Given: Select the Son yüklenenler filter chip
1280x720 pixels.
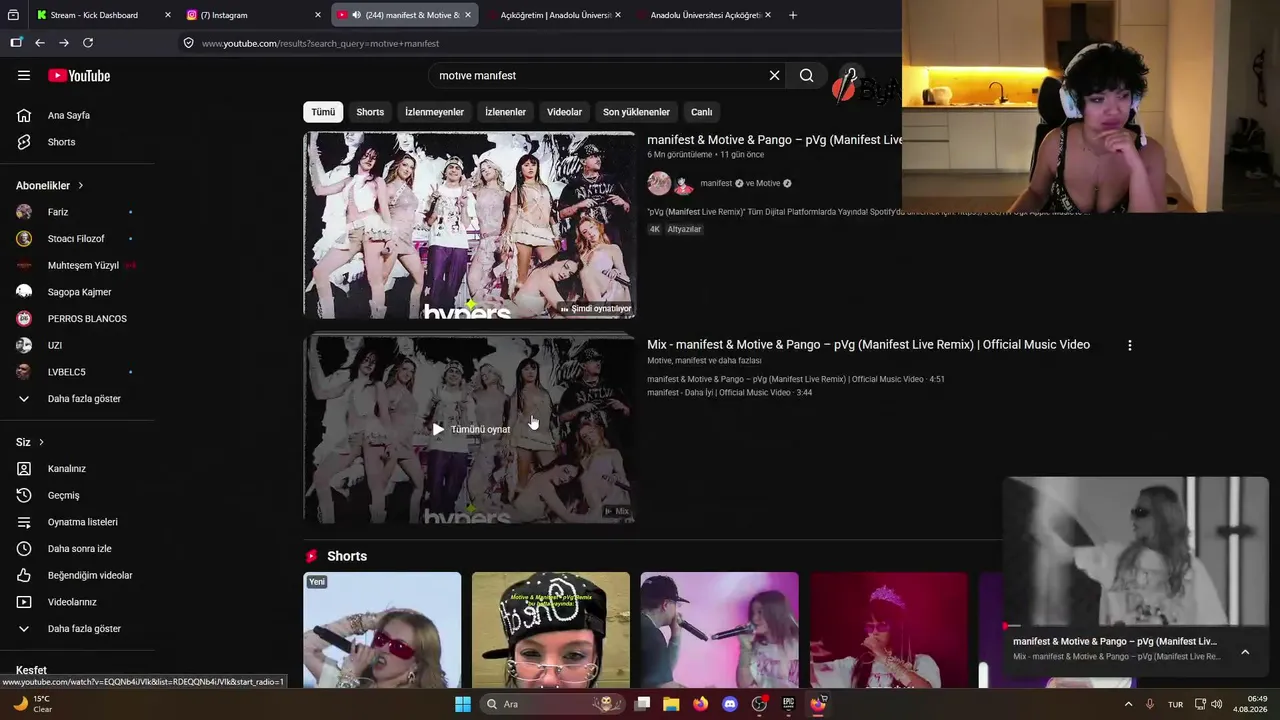Looking at the screenshot, I should tap(636, 112).
